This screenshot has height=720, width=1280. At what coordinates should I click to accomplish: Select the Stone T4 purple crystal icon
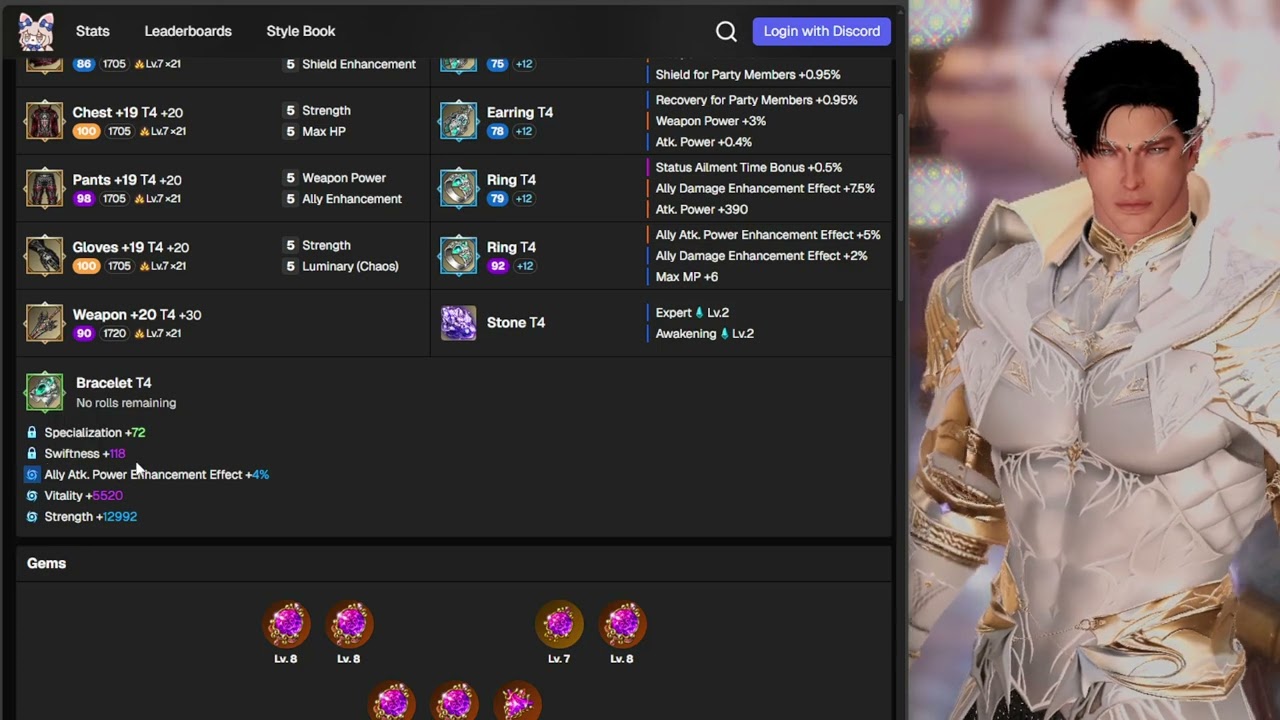coord(458,323)
